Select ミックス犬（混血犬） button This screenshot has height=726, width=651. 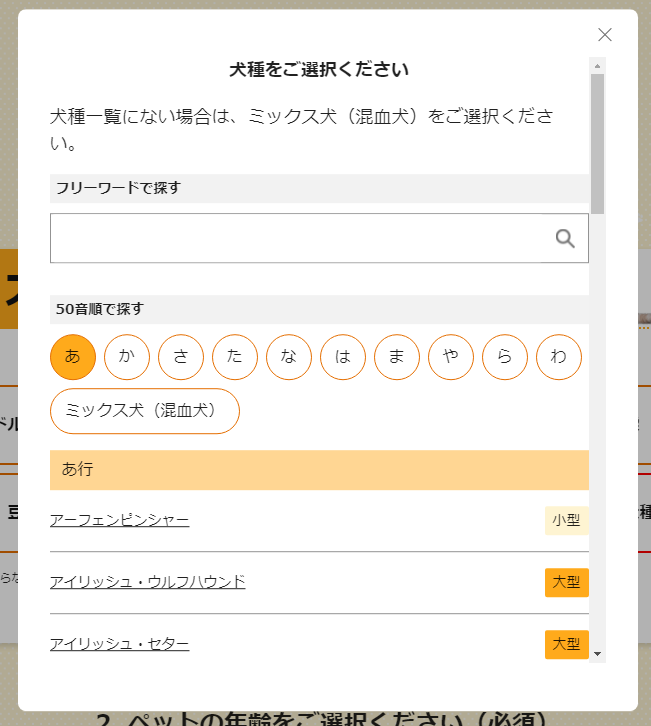coord(145,411)
